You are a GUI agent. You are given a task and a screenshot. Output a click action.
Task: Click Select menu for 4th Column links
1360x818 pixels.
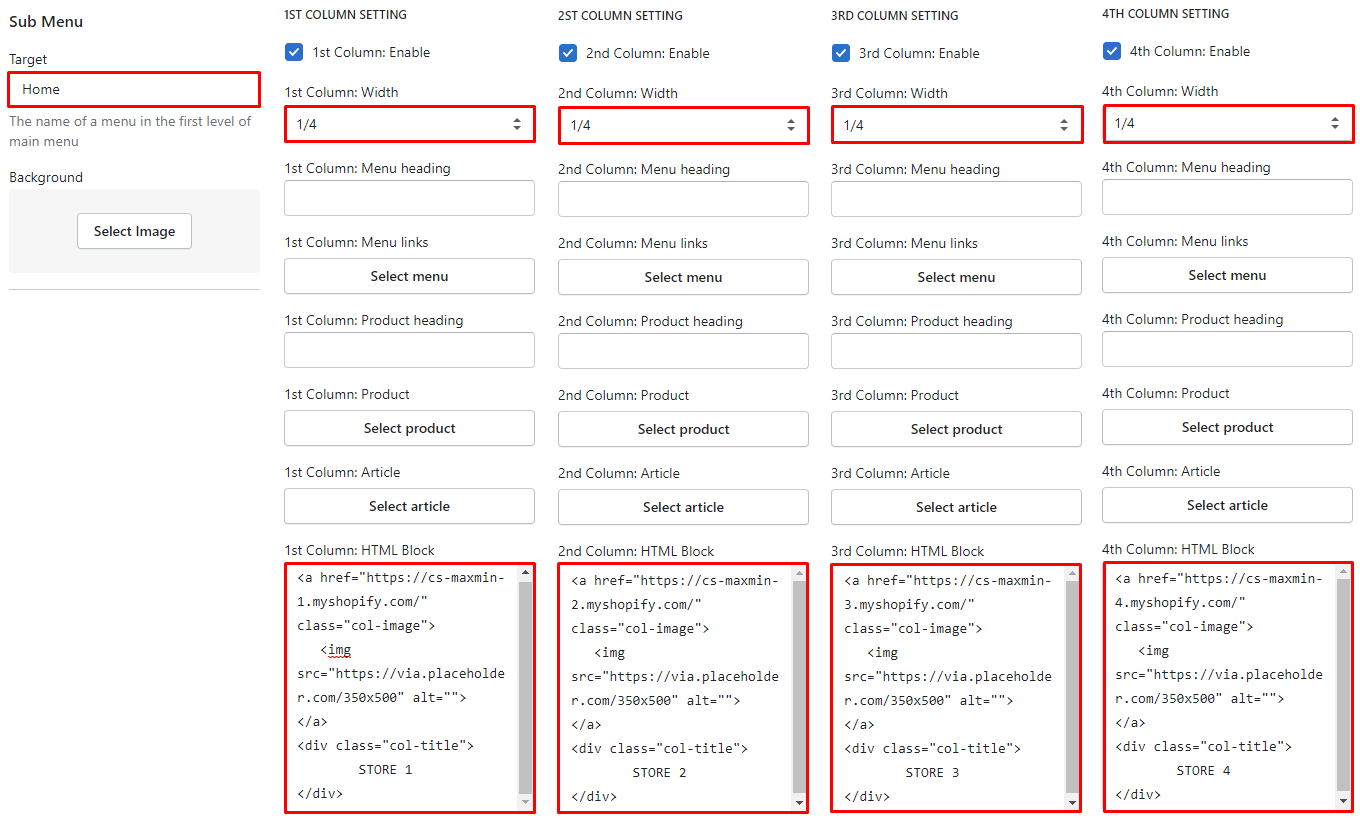(x=1227, y=275)
